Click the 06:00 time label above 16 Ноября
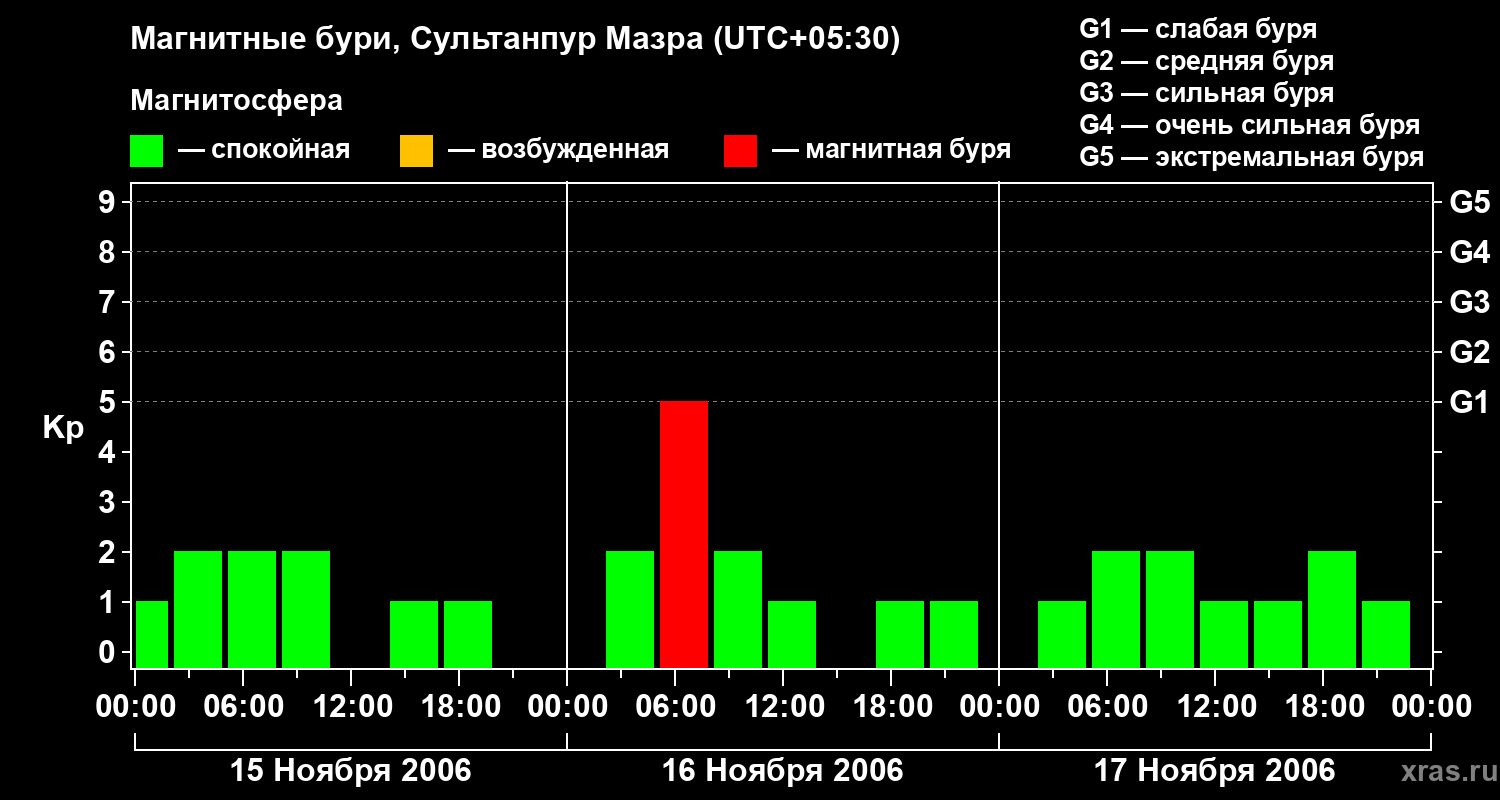 tap(675, 707)
